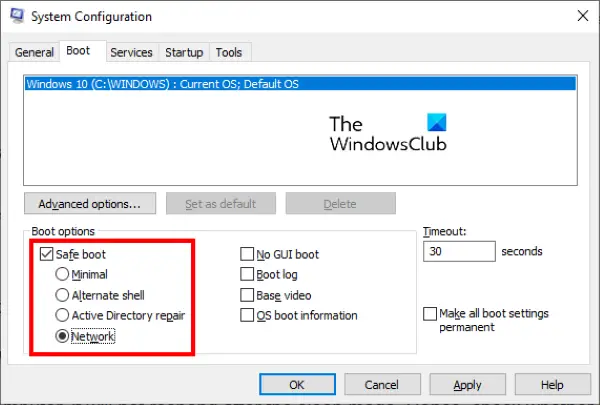The image size is (600, 405).
Task: Apply the boot settings
Action: pos(467,384)
